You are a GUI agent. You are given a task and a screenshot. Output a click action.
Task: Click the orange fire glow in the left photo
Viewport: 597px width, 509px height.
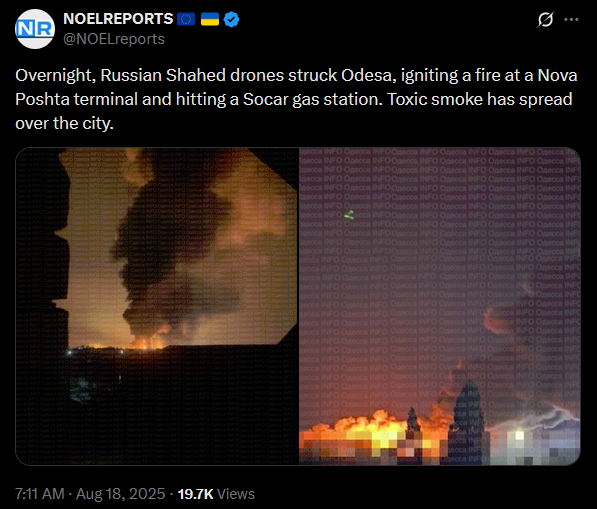coord(150,339)
